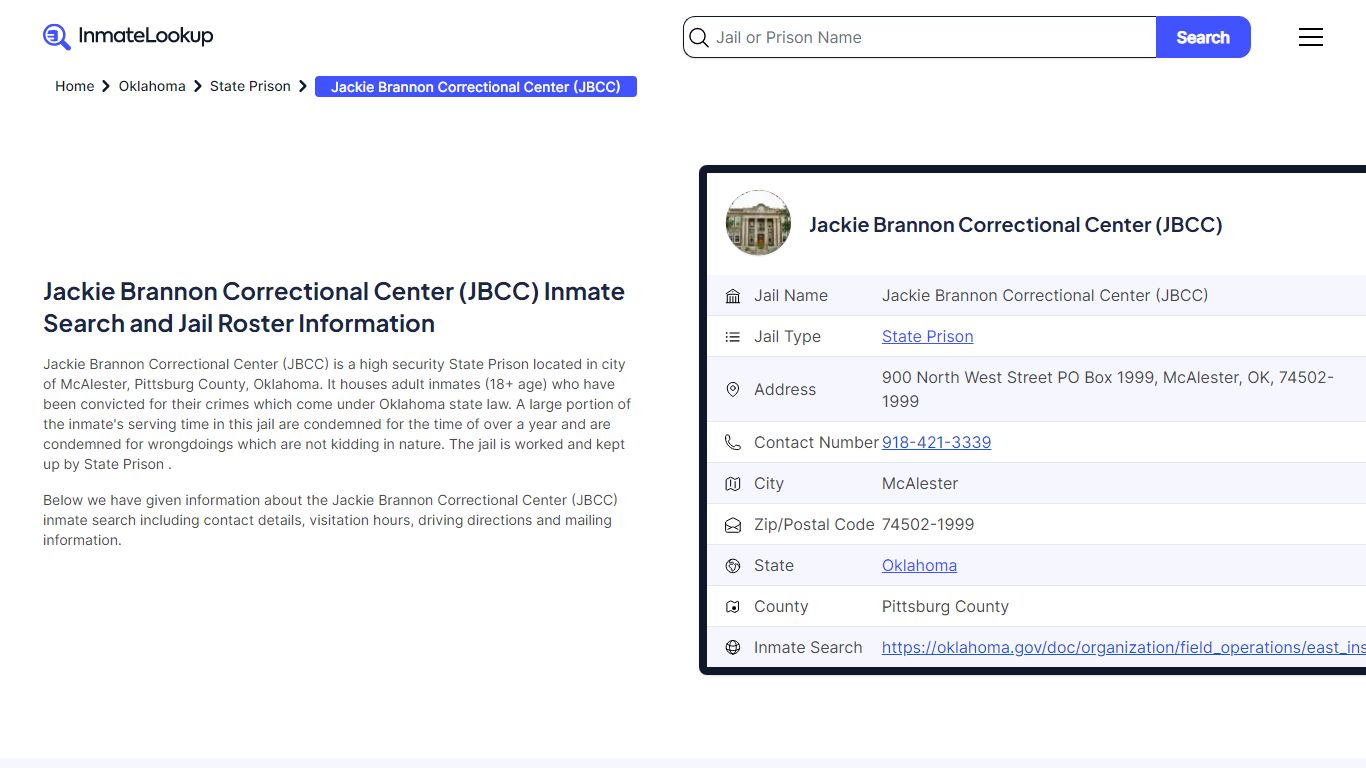This screenshot has height=768, width=1366.
Task: Click the Zip/Postal Code row label
Action: [x=814, y=525]
